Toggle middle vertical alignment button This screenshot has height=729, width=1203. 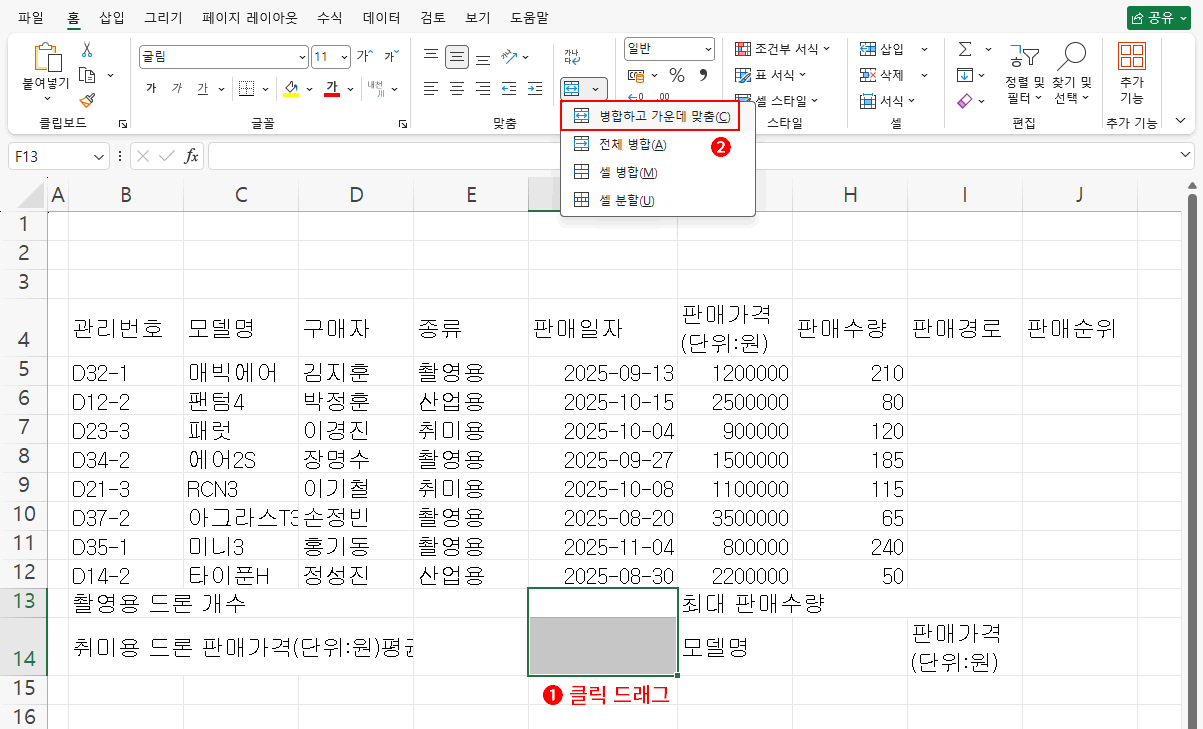457,56
